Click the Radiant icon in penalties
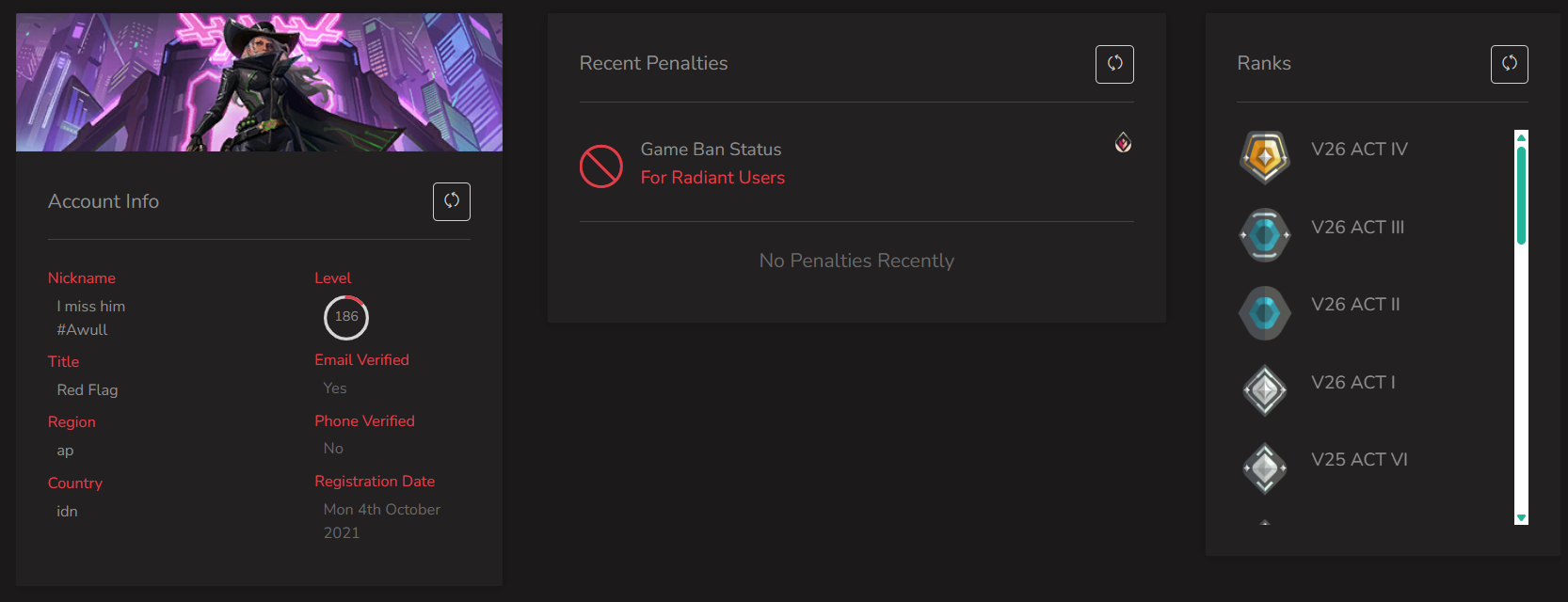Image resolution: width=1568 pixels, height=602 pixels. click(x=1123, y=142)
